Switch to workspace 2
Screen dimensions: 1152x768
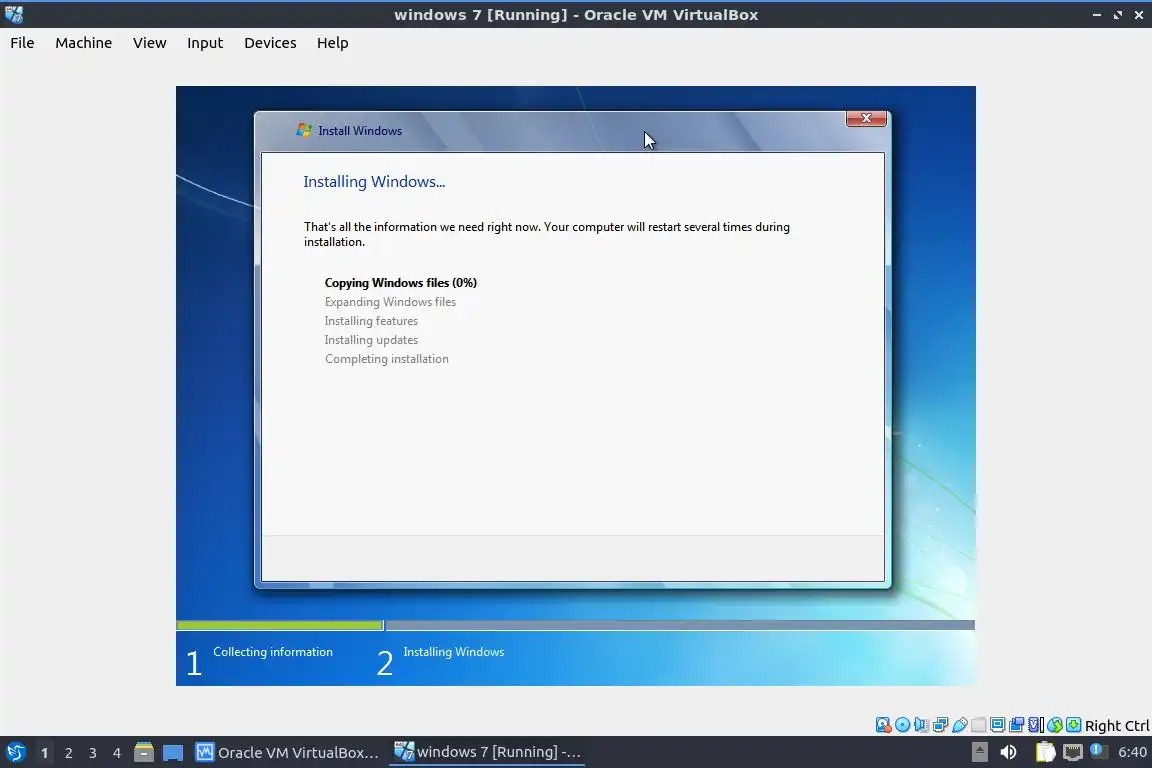click(68, 753)
